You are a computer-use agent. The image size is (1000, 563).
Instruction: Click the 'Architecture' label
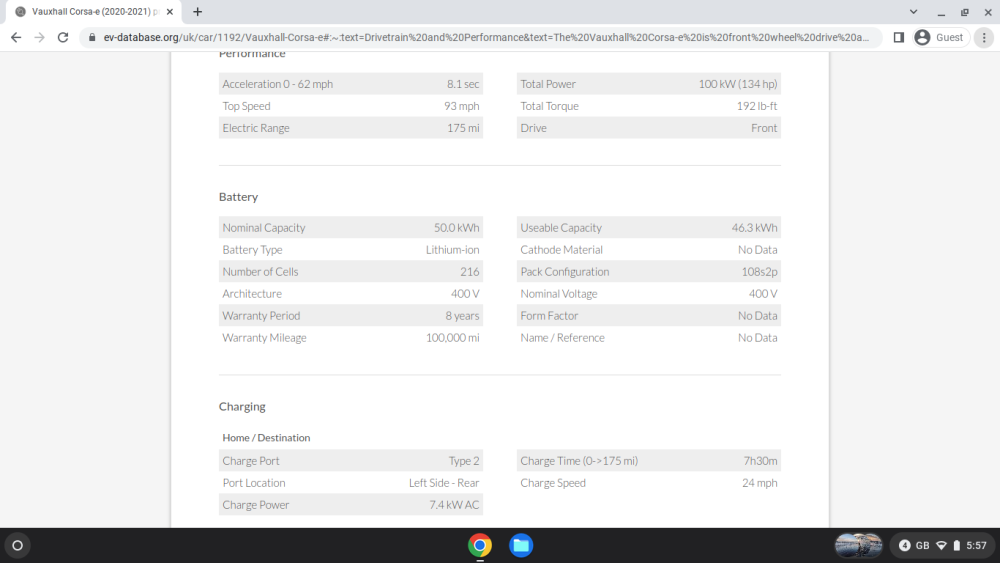252,294
